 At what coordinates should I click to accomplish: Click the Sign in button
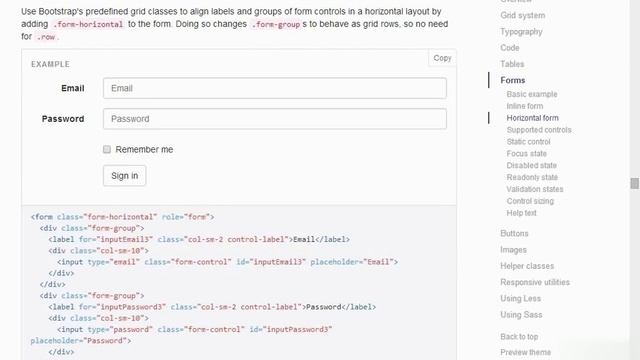click(x=124, y=176)
